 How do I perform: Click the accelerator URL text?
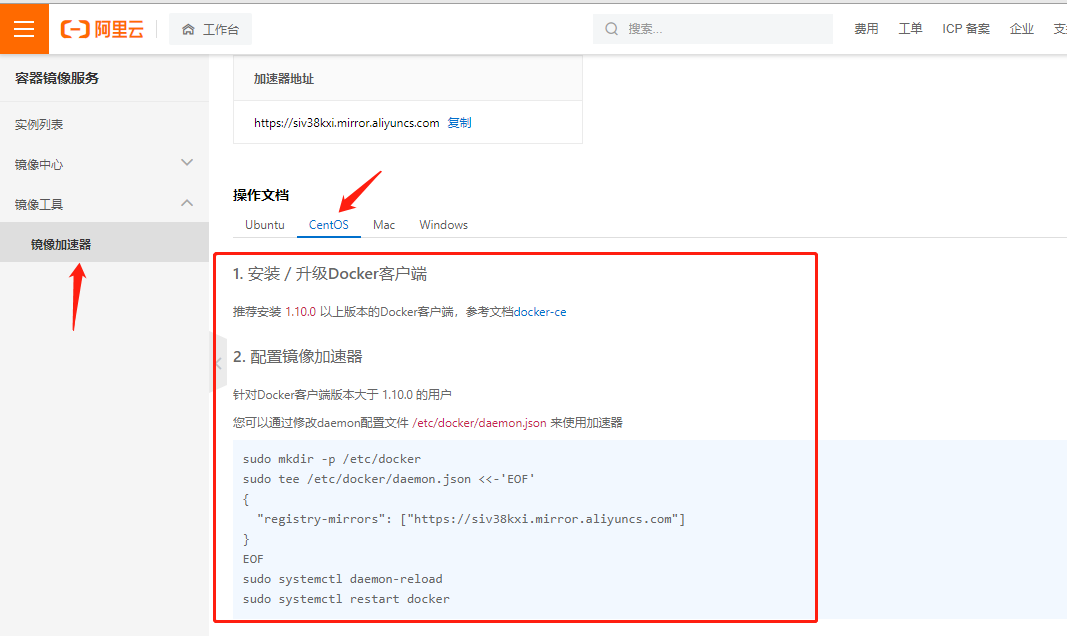(346, 122)
